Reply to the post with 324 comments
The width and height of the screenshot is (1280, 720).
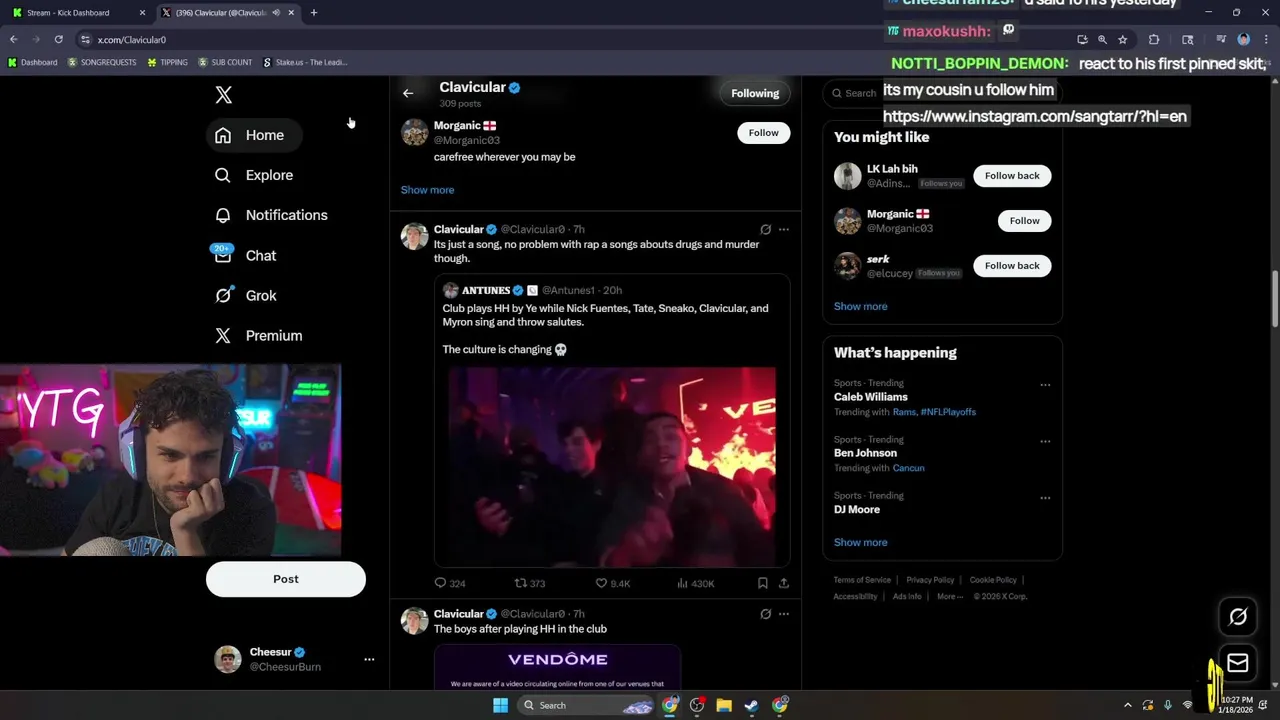pyautogui.click(x=449, y=583)
